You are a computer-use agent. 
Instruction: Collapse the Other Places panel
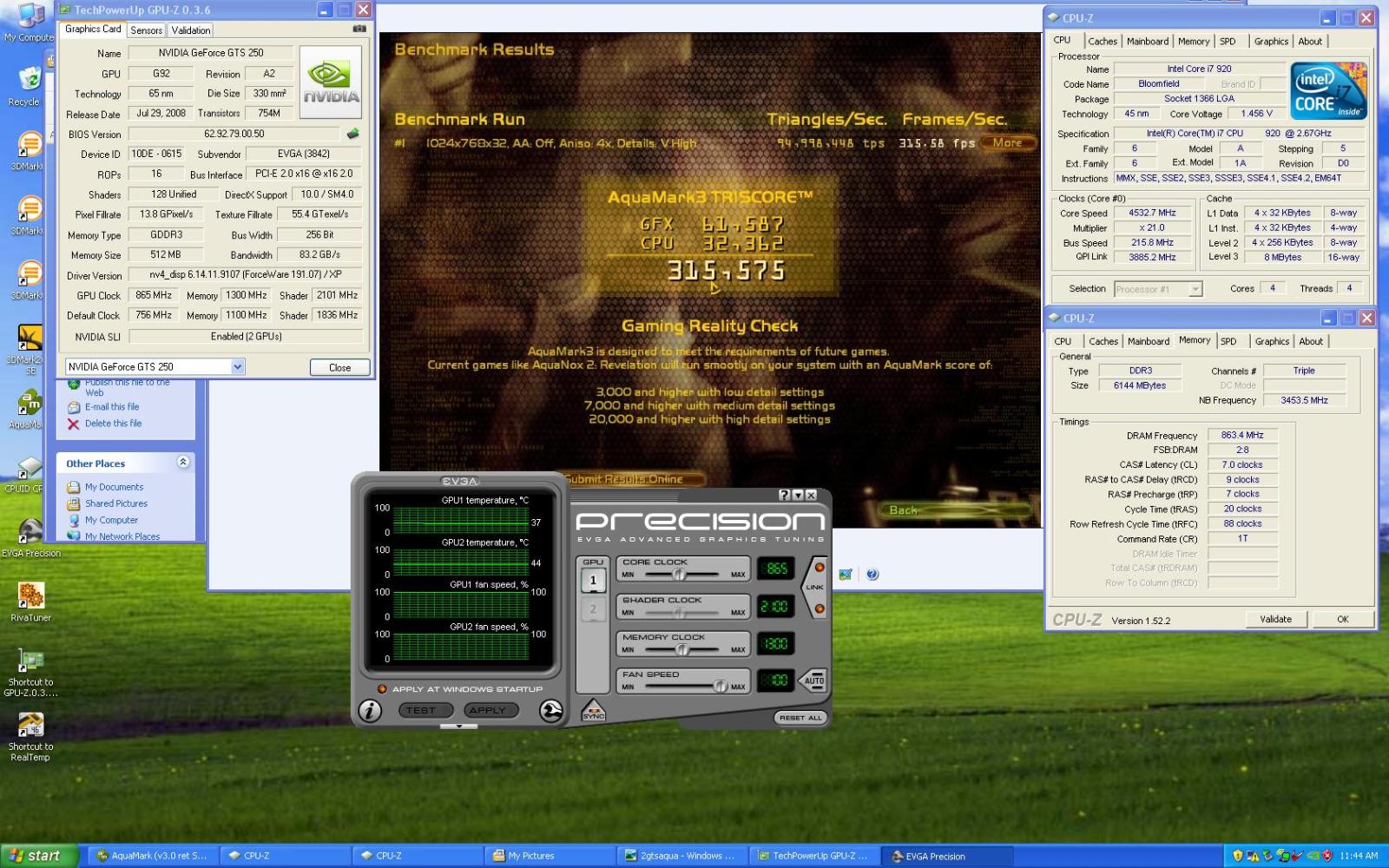pos(183,463)
